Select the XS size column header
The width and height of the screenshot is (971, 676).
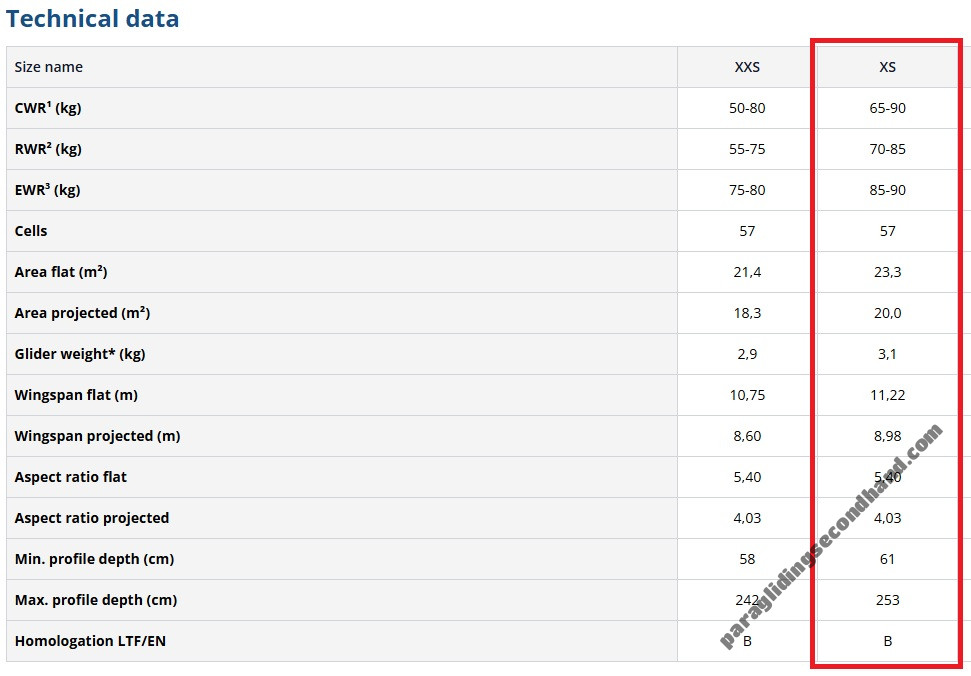pos(887,67)
